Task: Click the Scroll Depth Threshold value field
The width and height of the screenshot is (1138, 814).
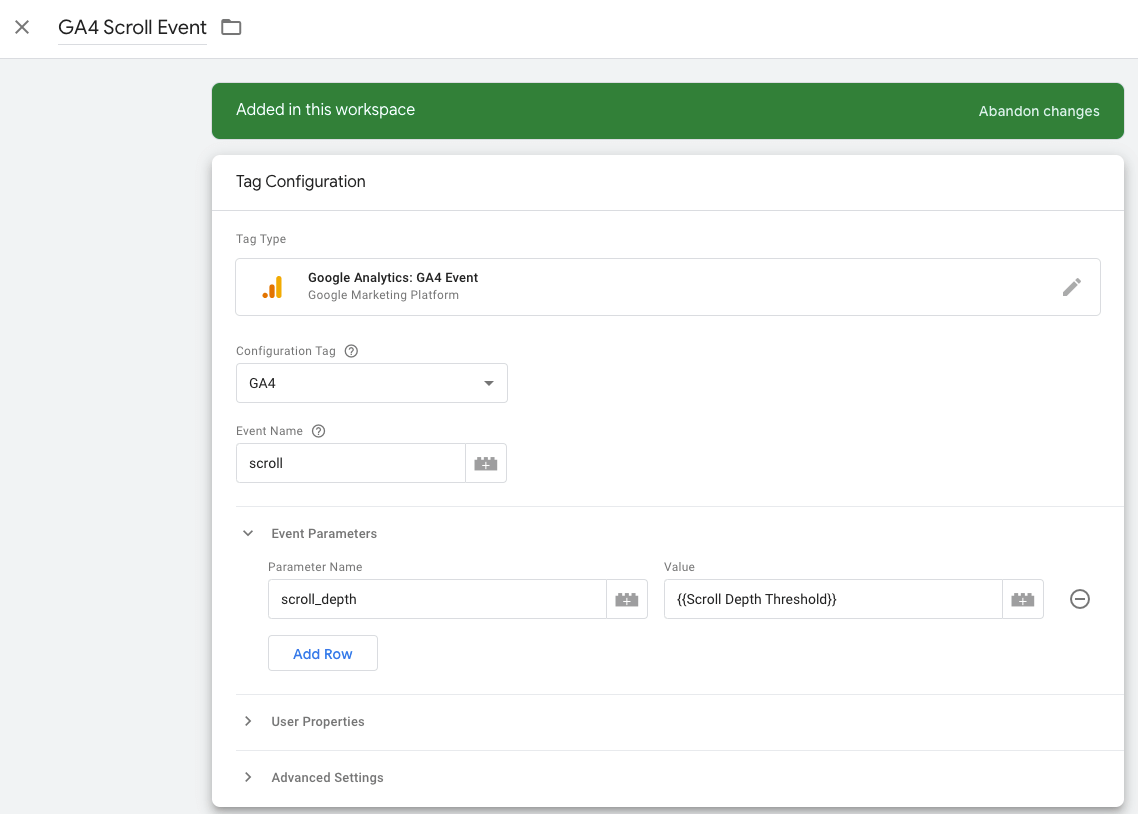Action: click(833, 600)
